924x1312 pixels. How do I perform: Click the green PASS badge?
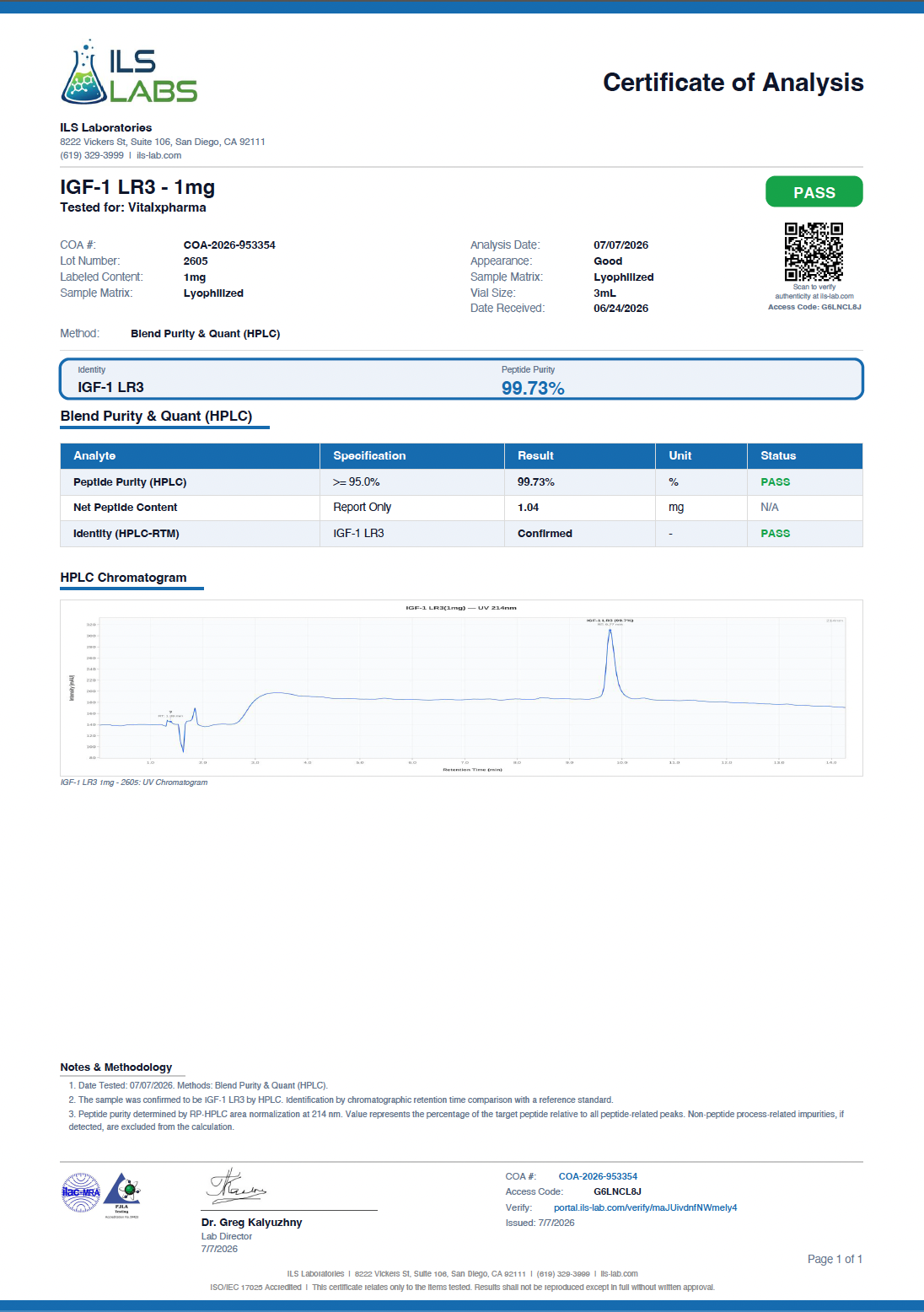[814, 192]
